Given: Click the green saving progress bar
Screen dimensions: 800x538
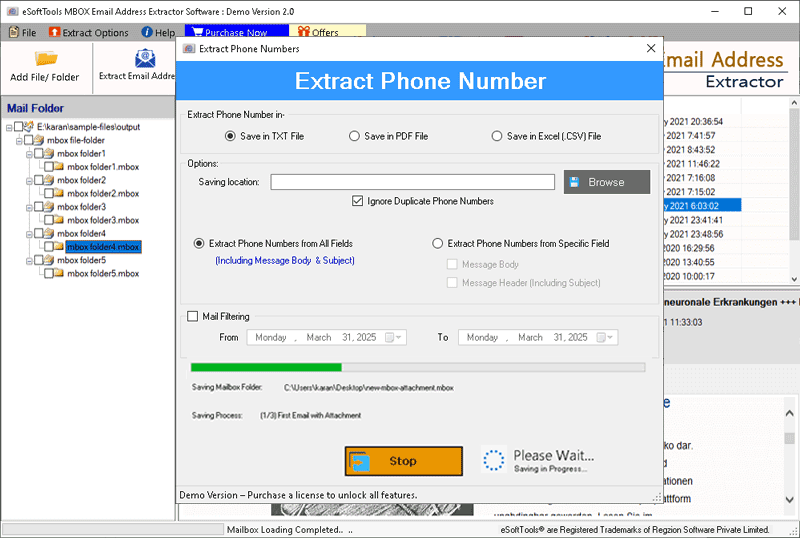Looking at the screenshot, I should coord(266,367).
